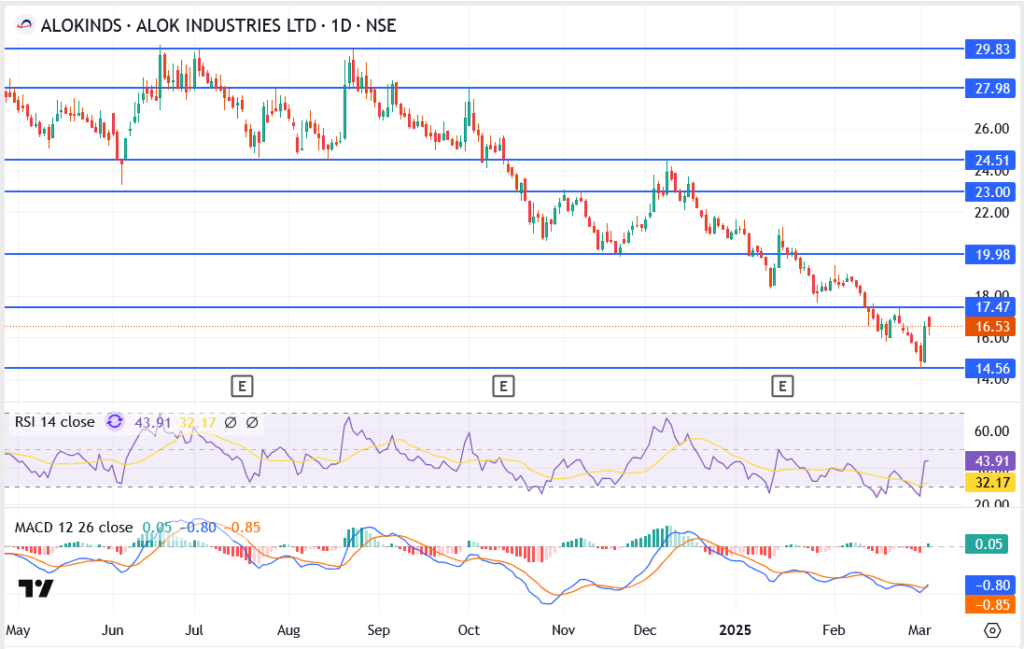Select the 'MACD 12 26 close' indicator title
This screenshot has height=649, width=1024.
pyautogui.click(x=73, y=527)
